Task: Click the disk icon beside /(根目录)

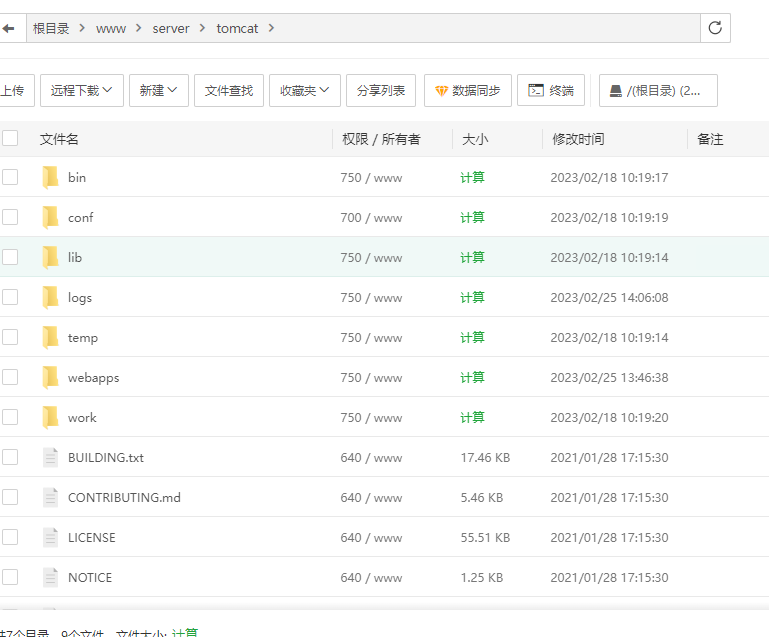Action: (x=616, y=91)
